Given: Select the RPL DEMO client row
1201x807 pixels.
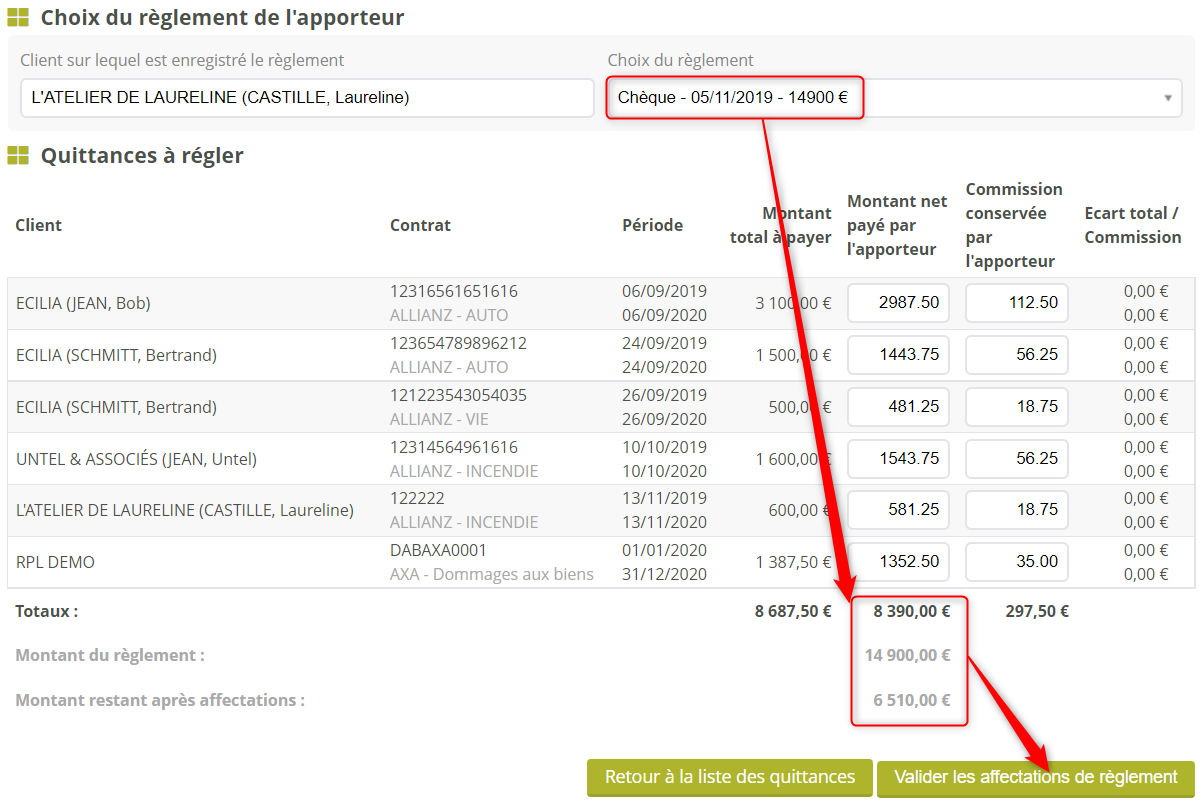Looking at the screenshot, I should tap(55, 562).
